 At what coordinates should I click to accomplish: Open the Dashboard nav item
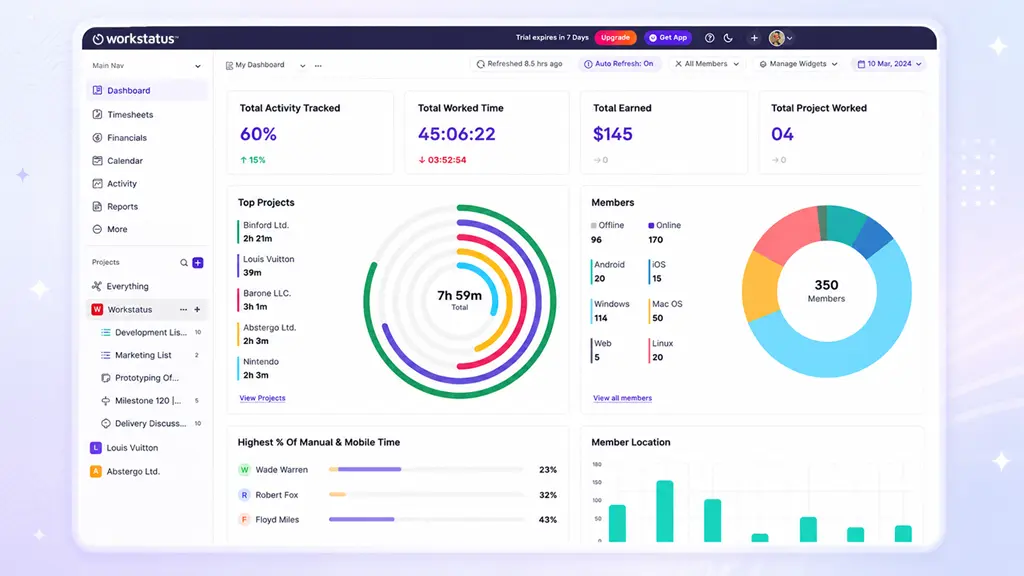point(146,90)
